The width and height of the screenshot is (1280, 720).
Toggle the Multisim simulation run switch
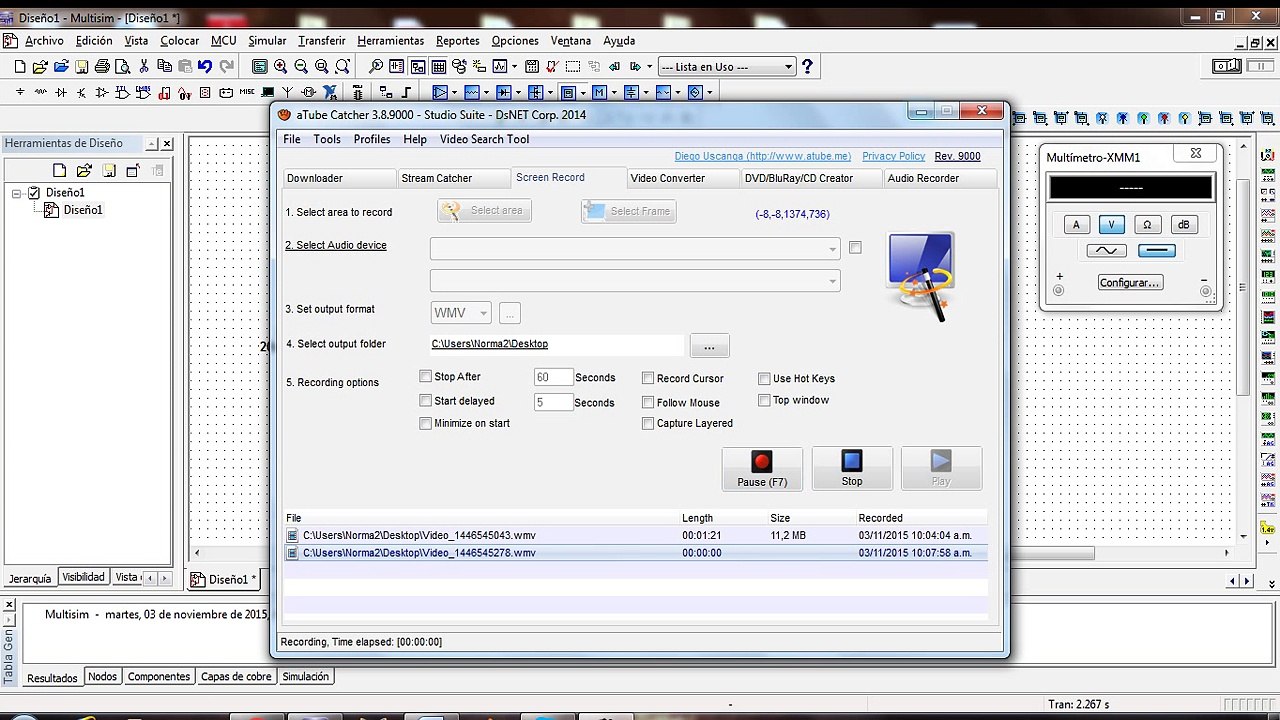1227,66
